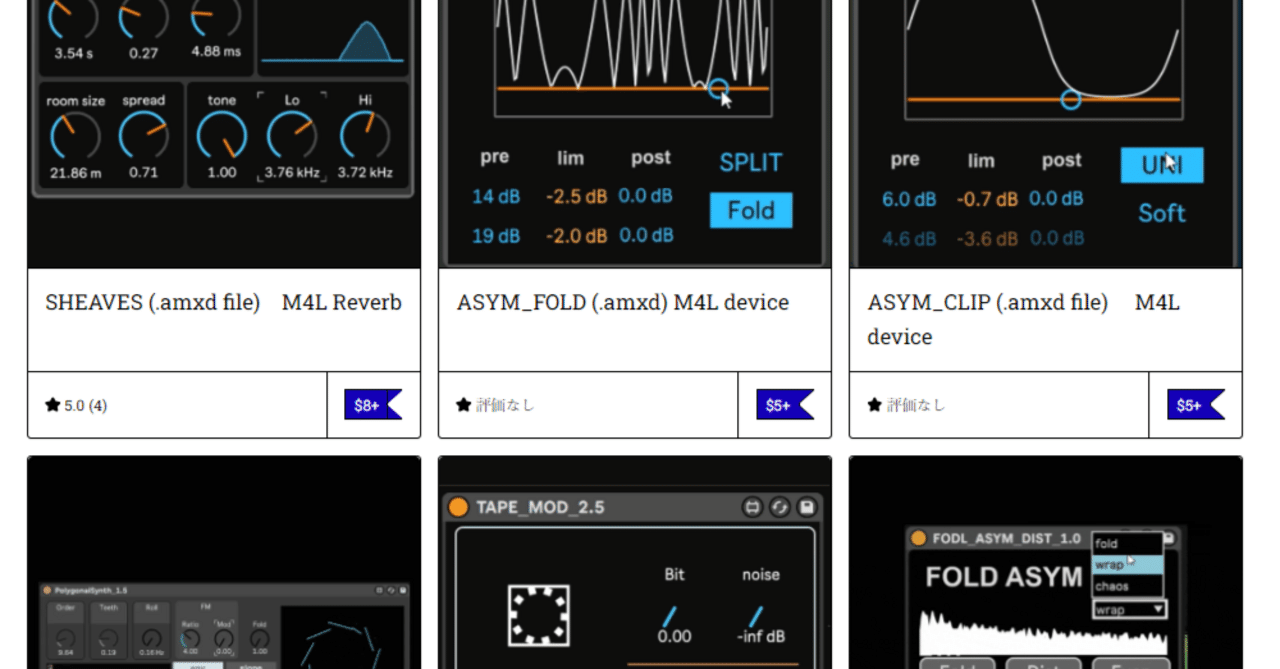
Task: Click the Bit slider in TAPE_MOD_2.5
Action: (x=670, y=616)
